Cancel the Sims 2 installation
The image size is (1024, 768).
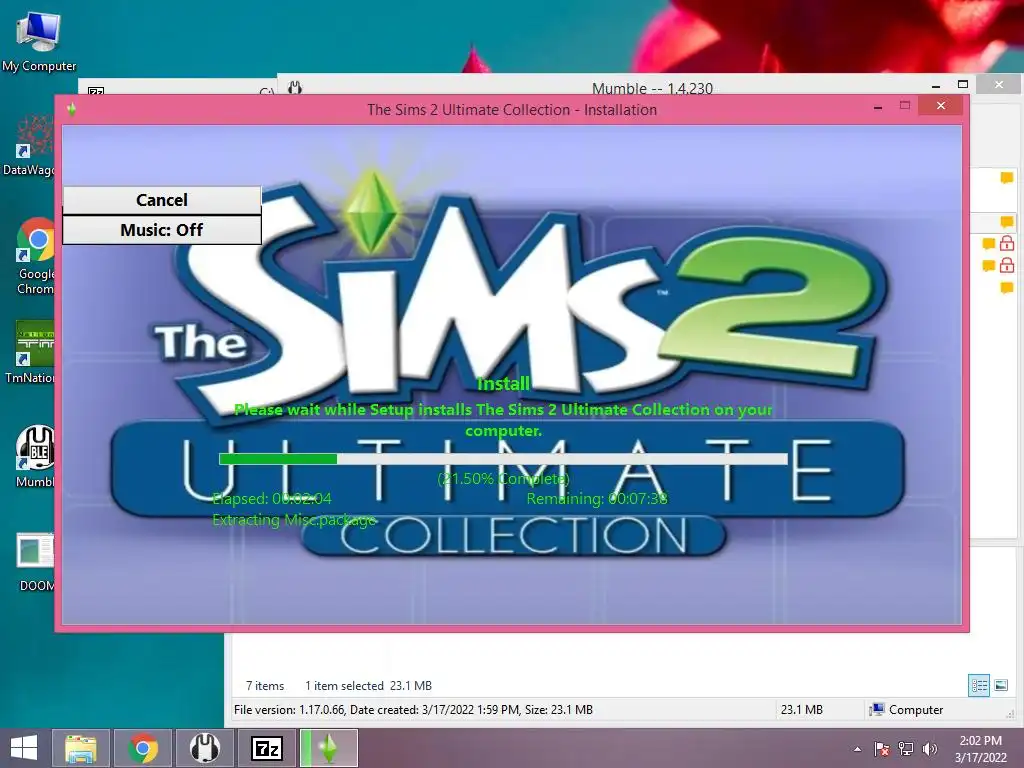pos(162,200)
